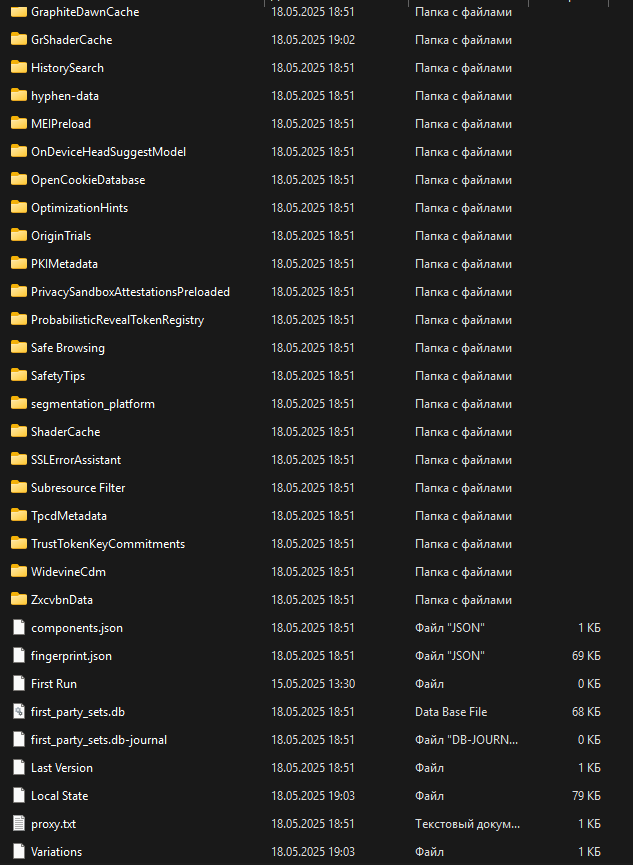This screenshot has width=633, height=865.
Task: Select the fingerprint.json file icon
Action: (18, 656)
